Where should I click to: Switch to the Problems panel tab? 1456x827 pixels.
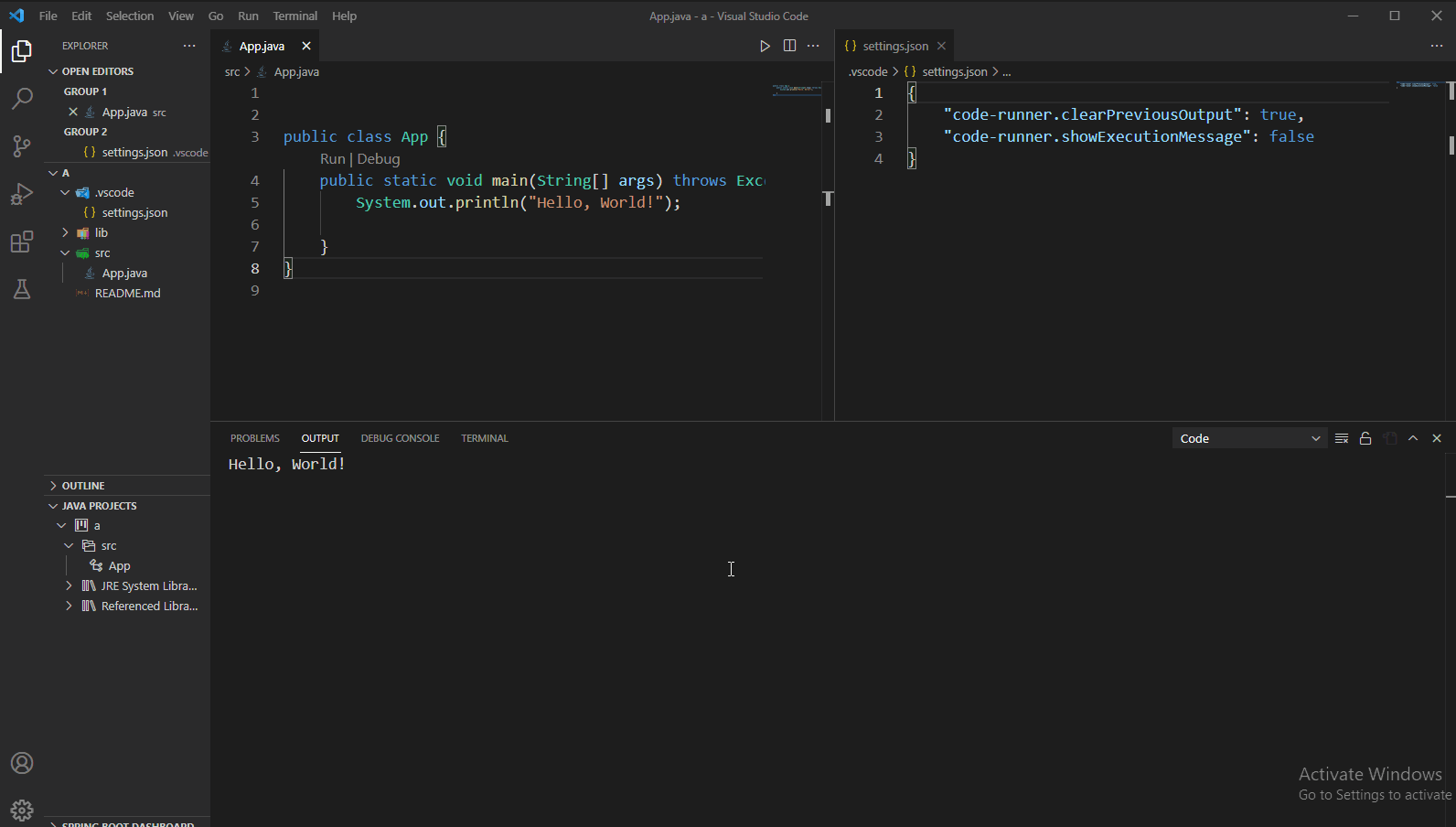point(255,438)
